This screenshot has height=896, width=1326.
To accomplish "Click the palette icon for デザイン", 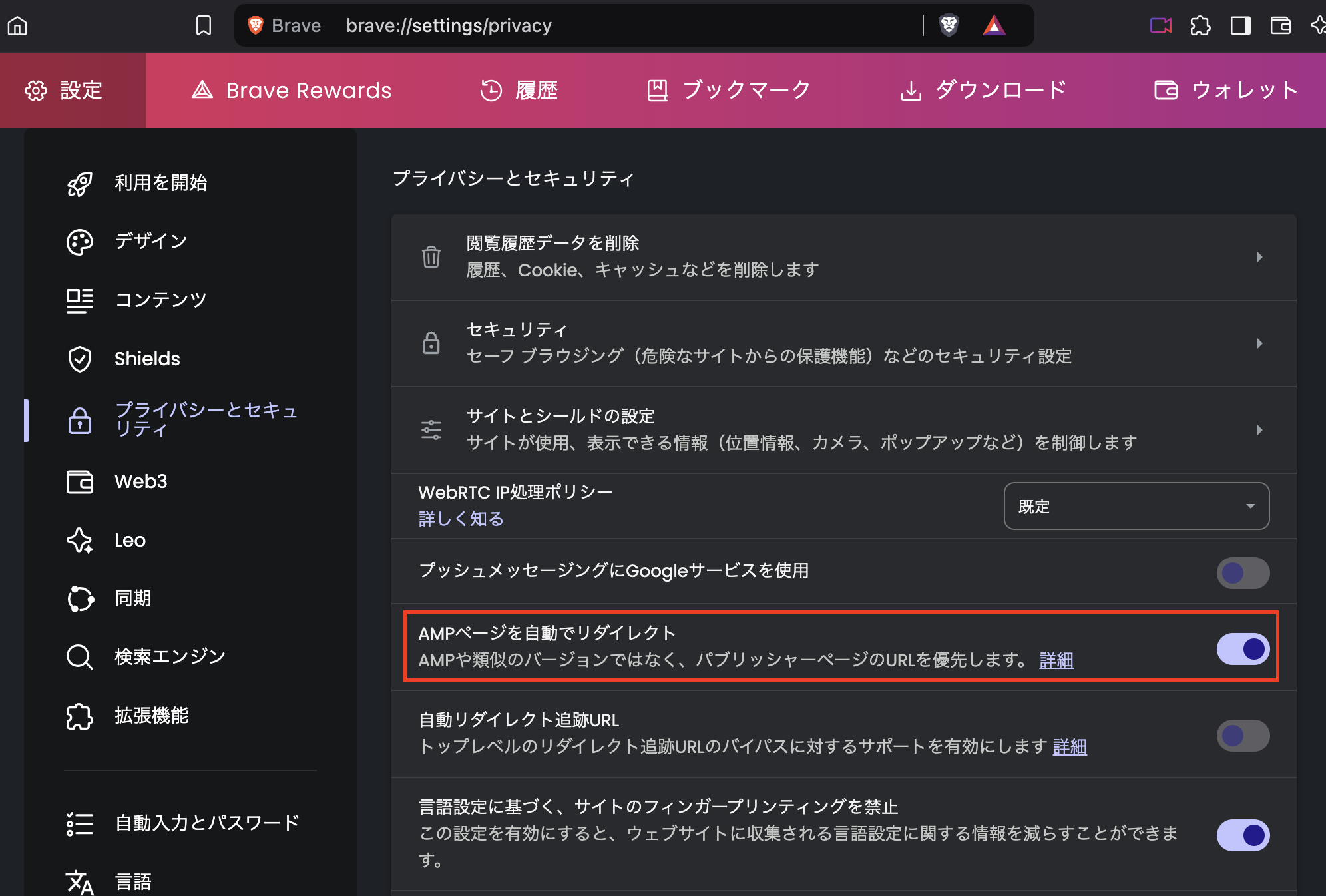I will point(80,242).
